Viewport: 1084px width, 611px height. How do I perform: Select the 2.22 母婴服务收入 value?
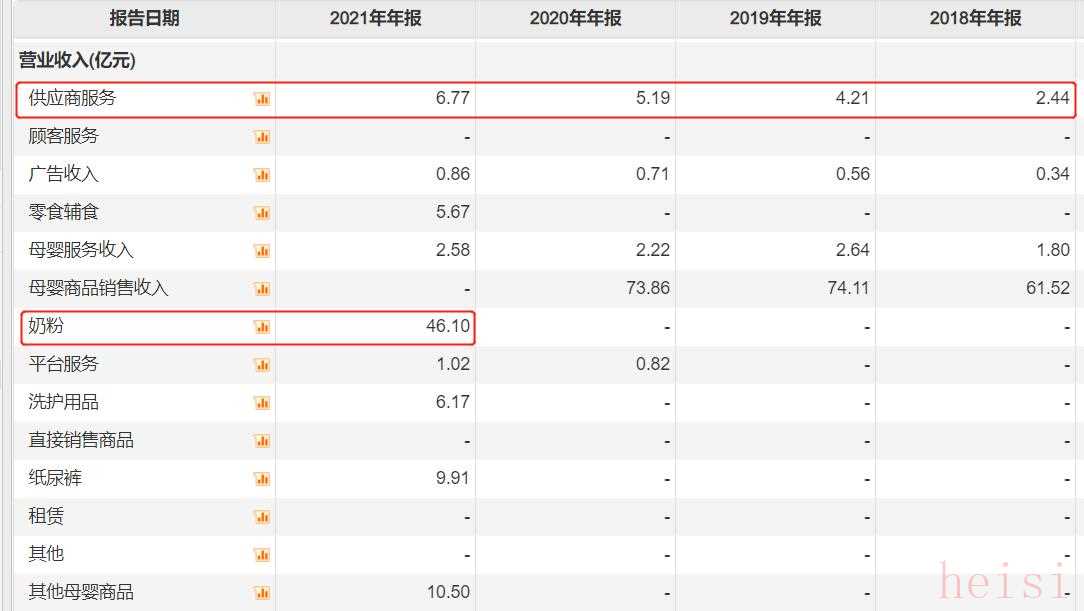click(653, 250)
